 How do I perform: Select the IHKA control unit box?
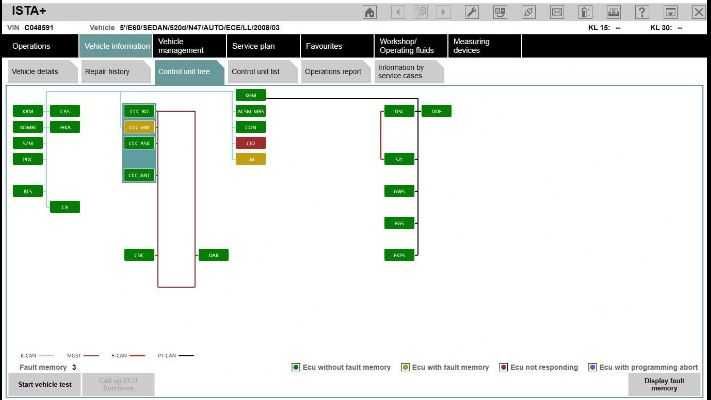[65, 127]
